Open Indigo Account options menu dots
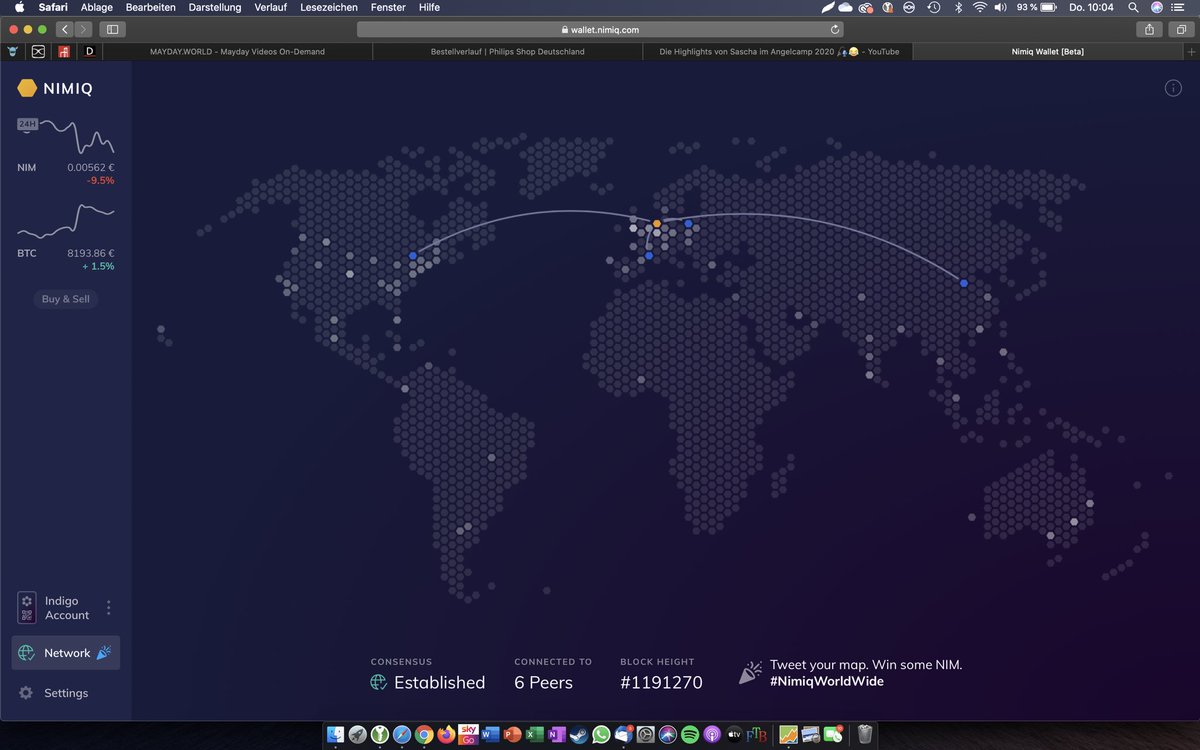The height and width of the screenshot is (750, 1200). click(109, 607)
